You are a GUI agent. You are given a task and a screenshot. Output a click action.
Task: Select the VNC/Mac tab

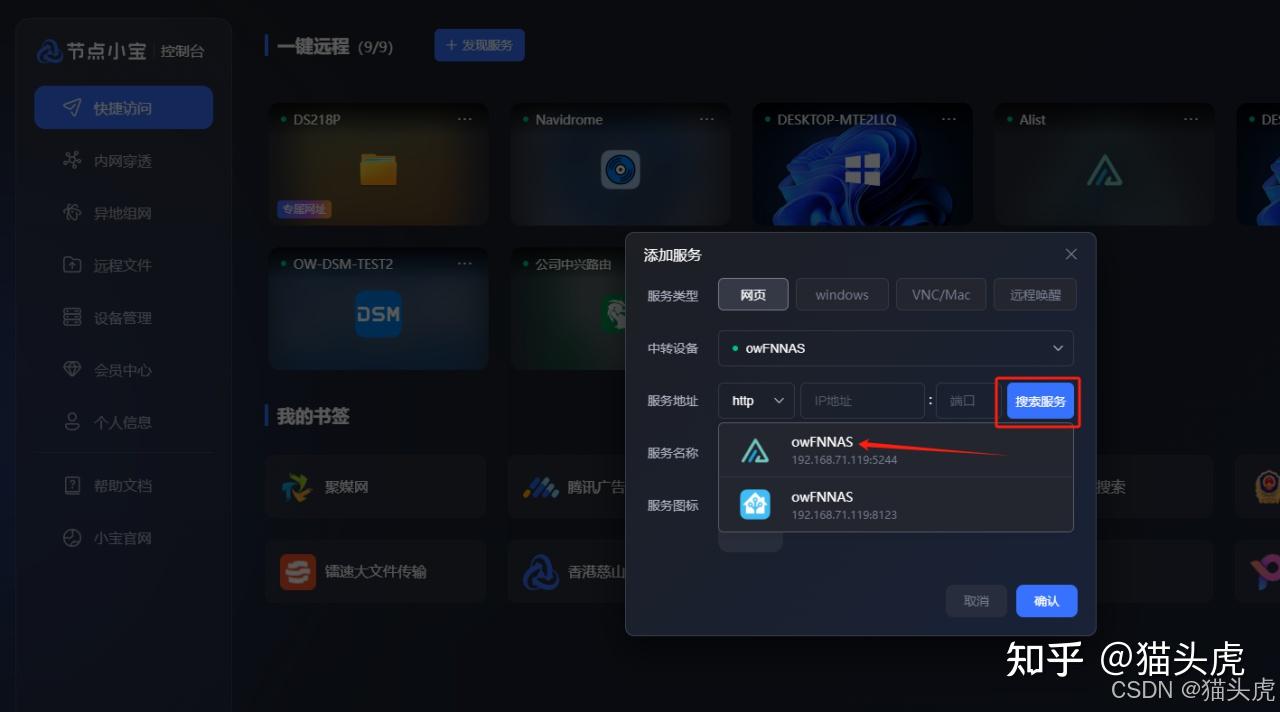coord(940,294)
